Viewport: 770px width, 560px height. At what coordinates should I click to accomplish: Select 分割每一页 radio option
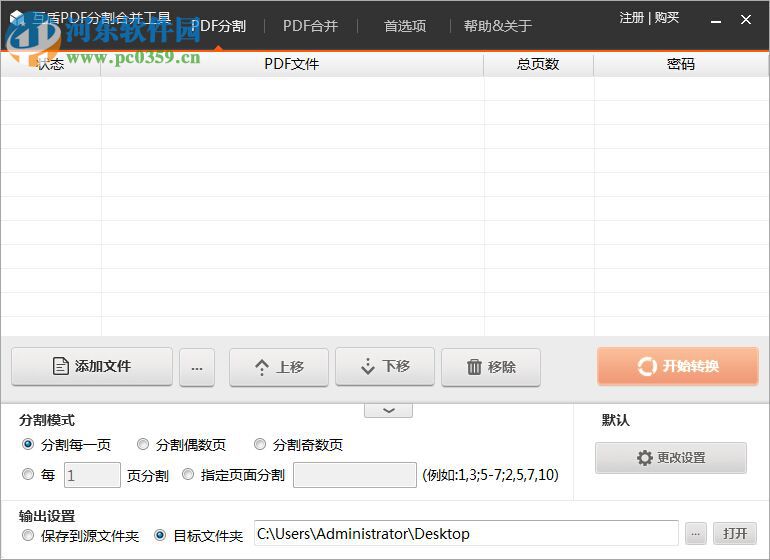click(28, 445)
